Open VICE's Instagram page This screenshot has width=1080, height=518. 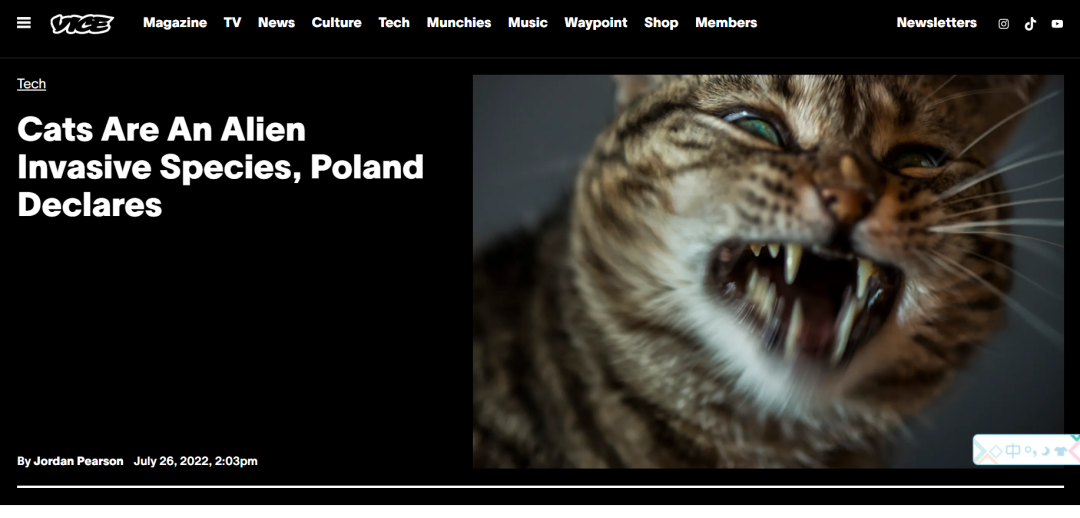[x=1004, y=24]
